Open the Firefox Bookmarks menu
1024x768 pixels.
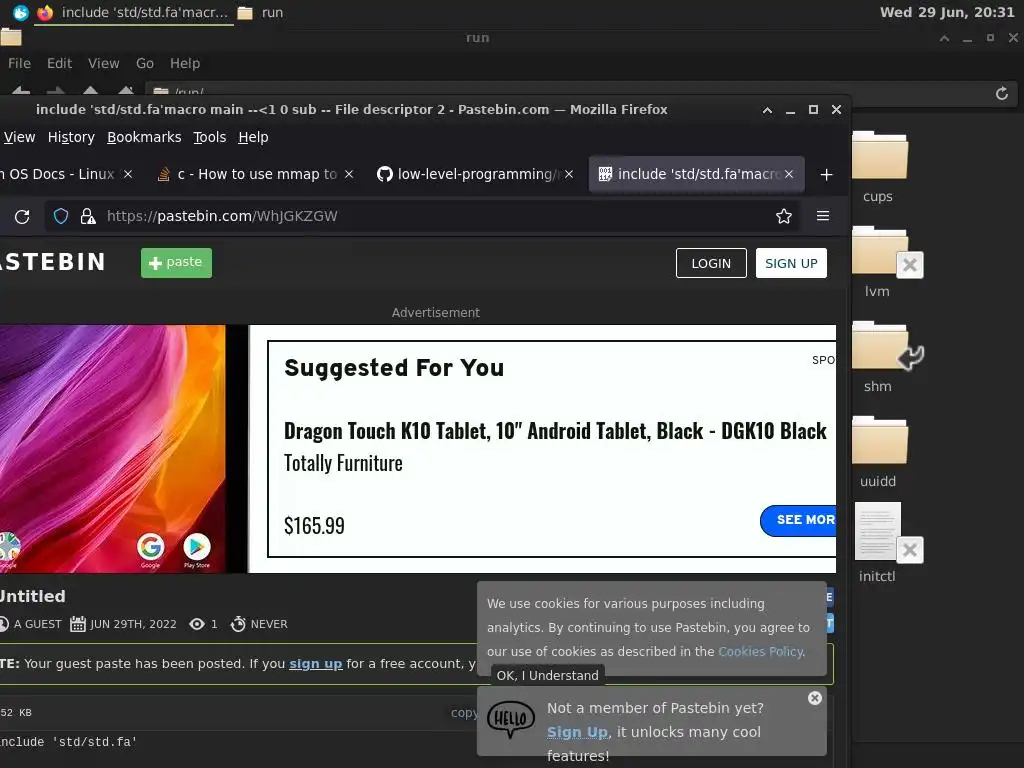[144, 137]
